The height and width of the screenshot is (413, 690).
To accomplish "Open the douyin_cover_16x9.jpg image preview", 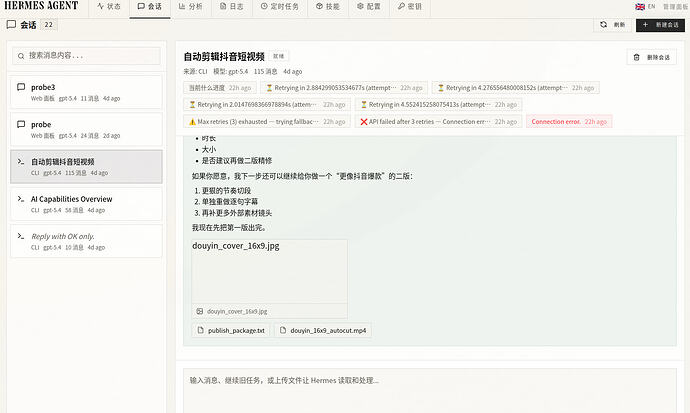I will click(x=269, y=271).
